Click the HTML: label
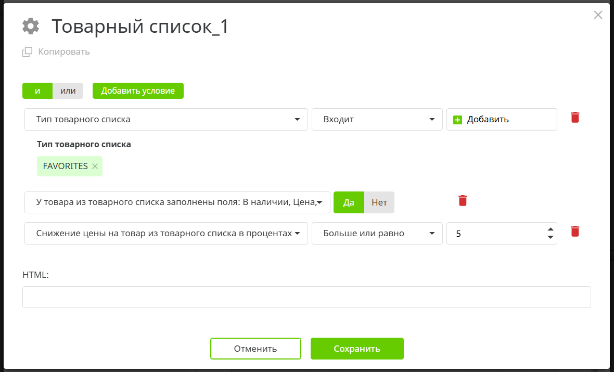This screenshot has height=372, width=614. 35,275
